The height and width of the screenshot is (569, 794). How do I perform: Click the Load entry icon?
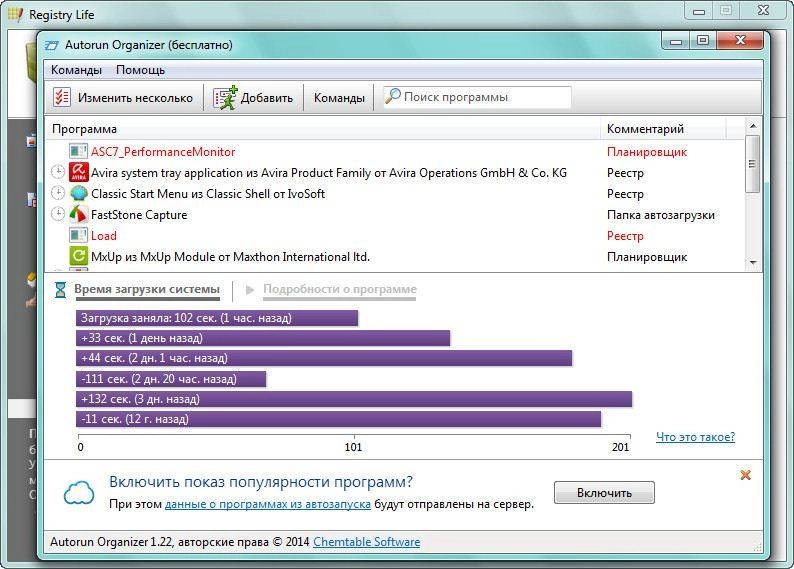tap(78, 235)
